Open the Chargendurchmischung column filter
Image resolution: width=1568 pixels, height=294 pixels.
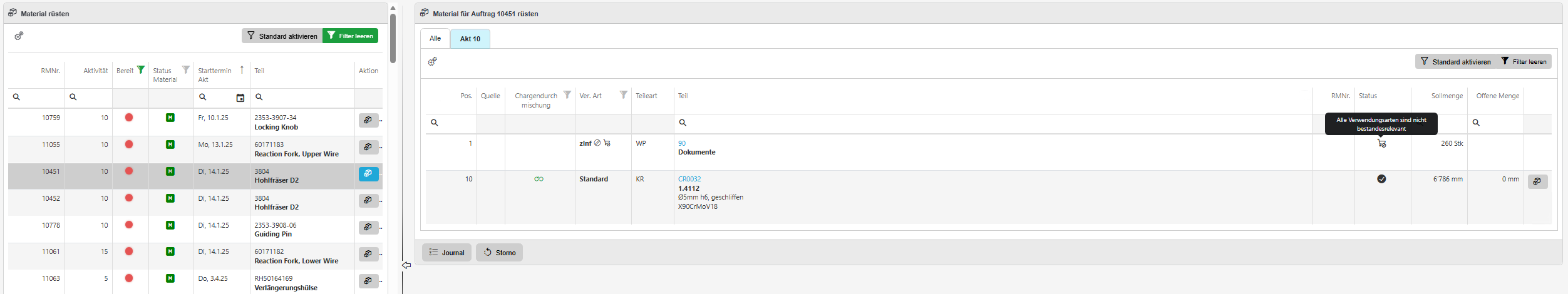567,95
